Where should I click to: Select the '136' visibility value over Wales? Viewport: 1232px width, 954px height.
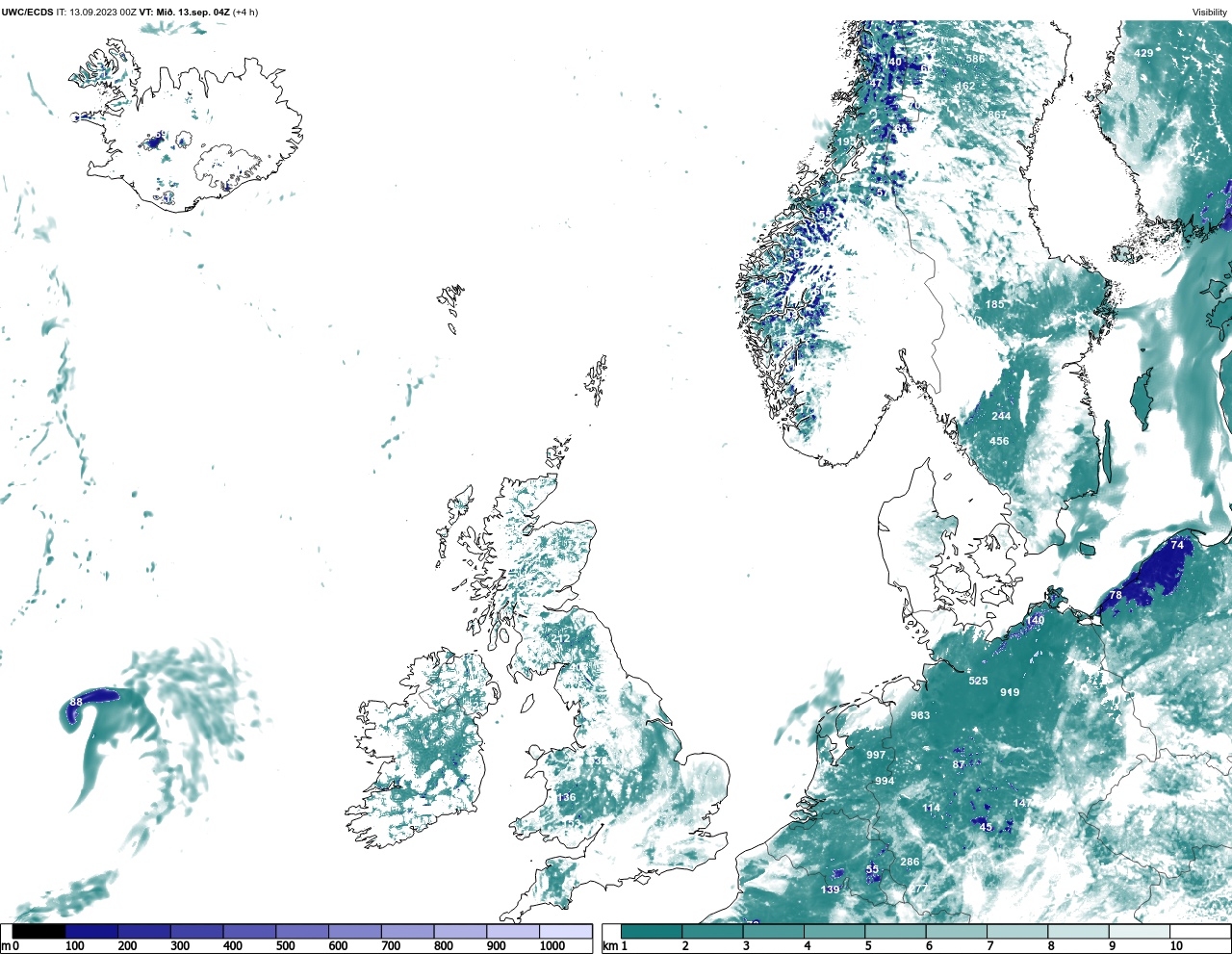pos(566,797)
